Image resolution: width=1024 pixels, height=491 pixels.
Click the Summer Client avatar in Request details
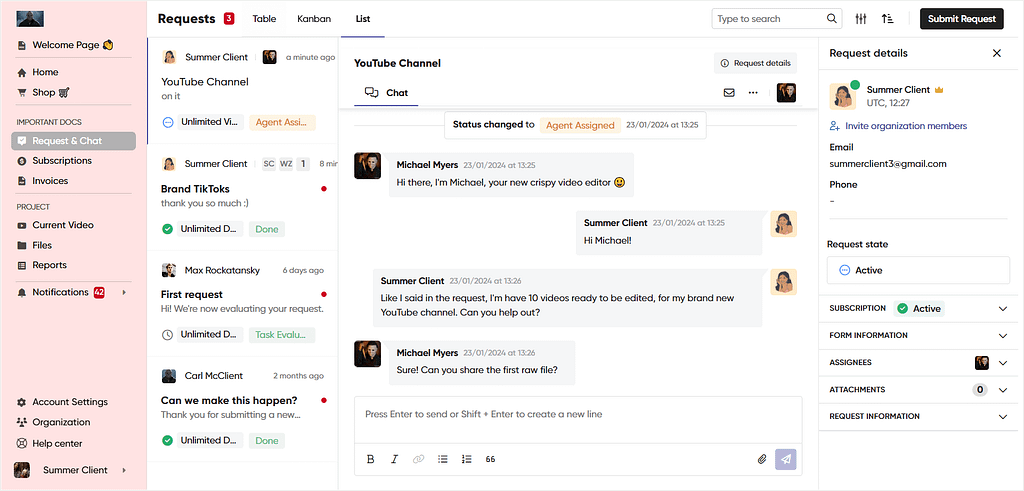(842, 96)
